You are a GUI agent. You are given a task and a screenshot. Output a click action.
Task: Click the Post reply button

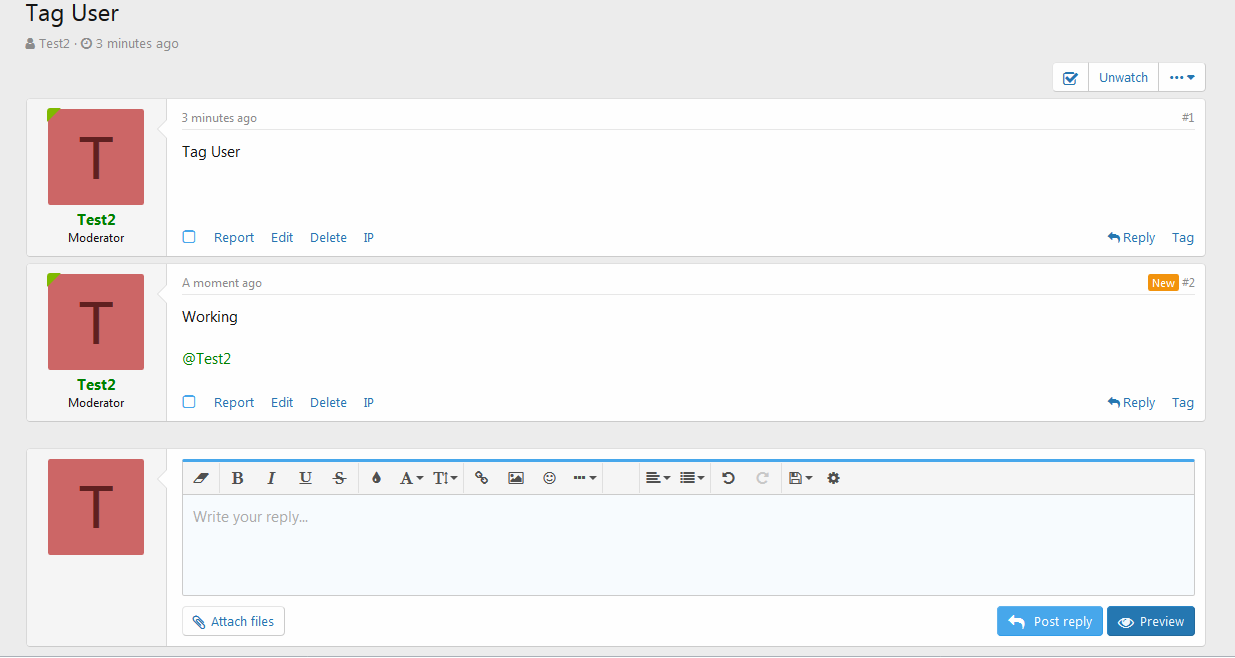[x=1049, y=621]
